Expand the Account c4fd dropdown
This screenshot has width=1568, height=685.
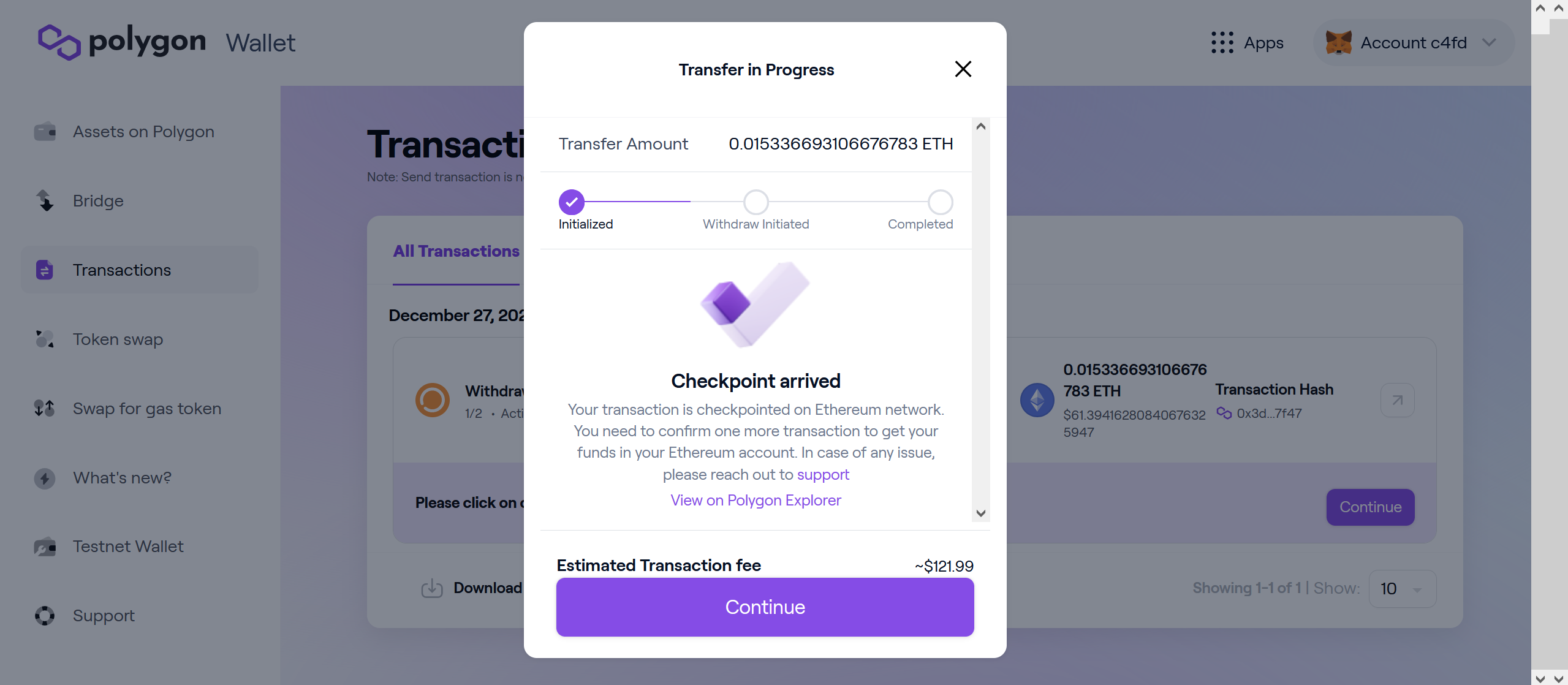click(1489, 43)
